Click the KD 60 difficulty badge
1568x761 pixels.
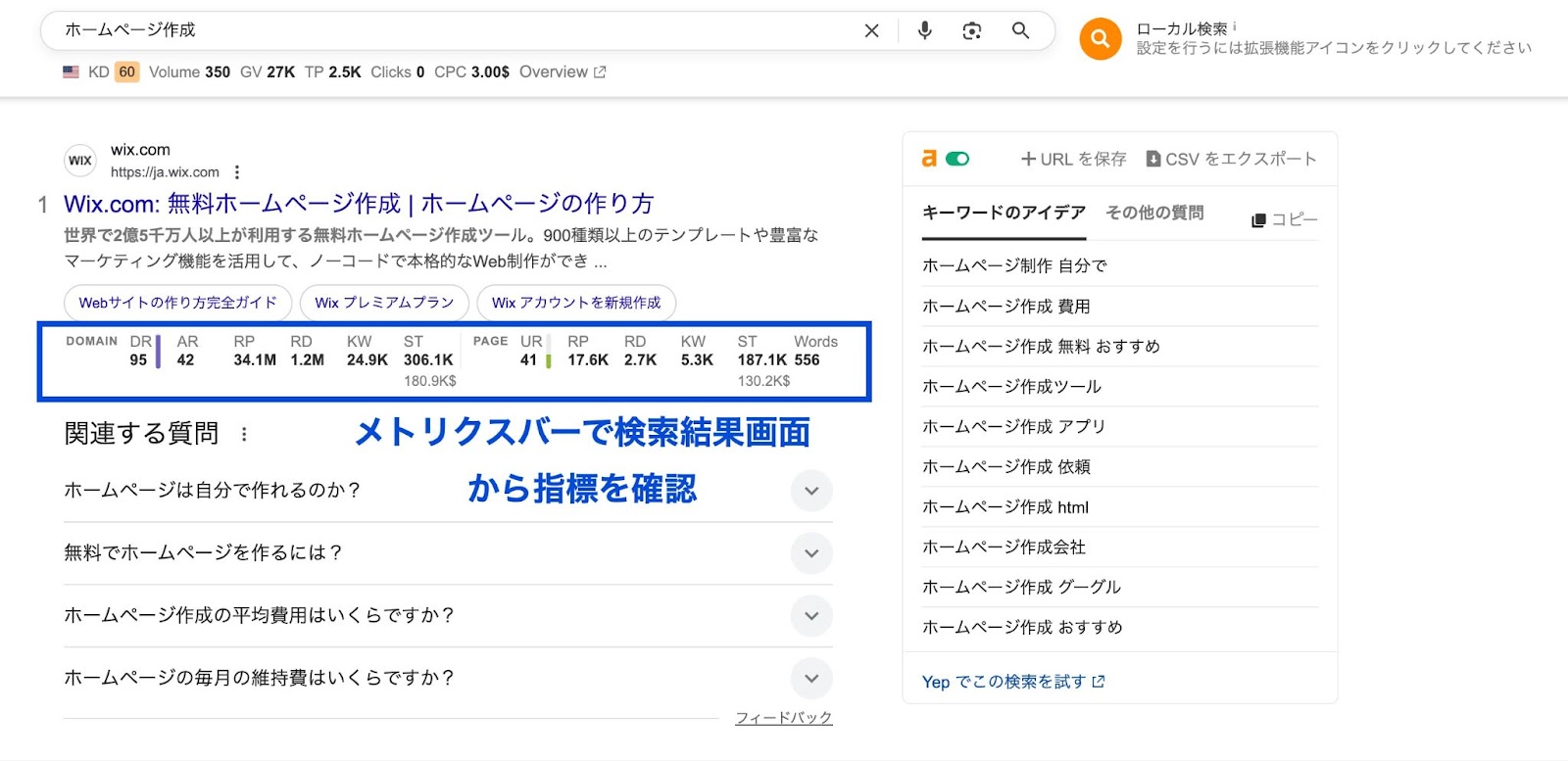tap(126, 71)
